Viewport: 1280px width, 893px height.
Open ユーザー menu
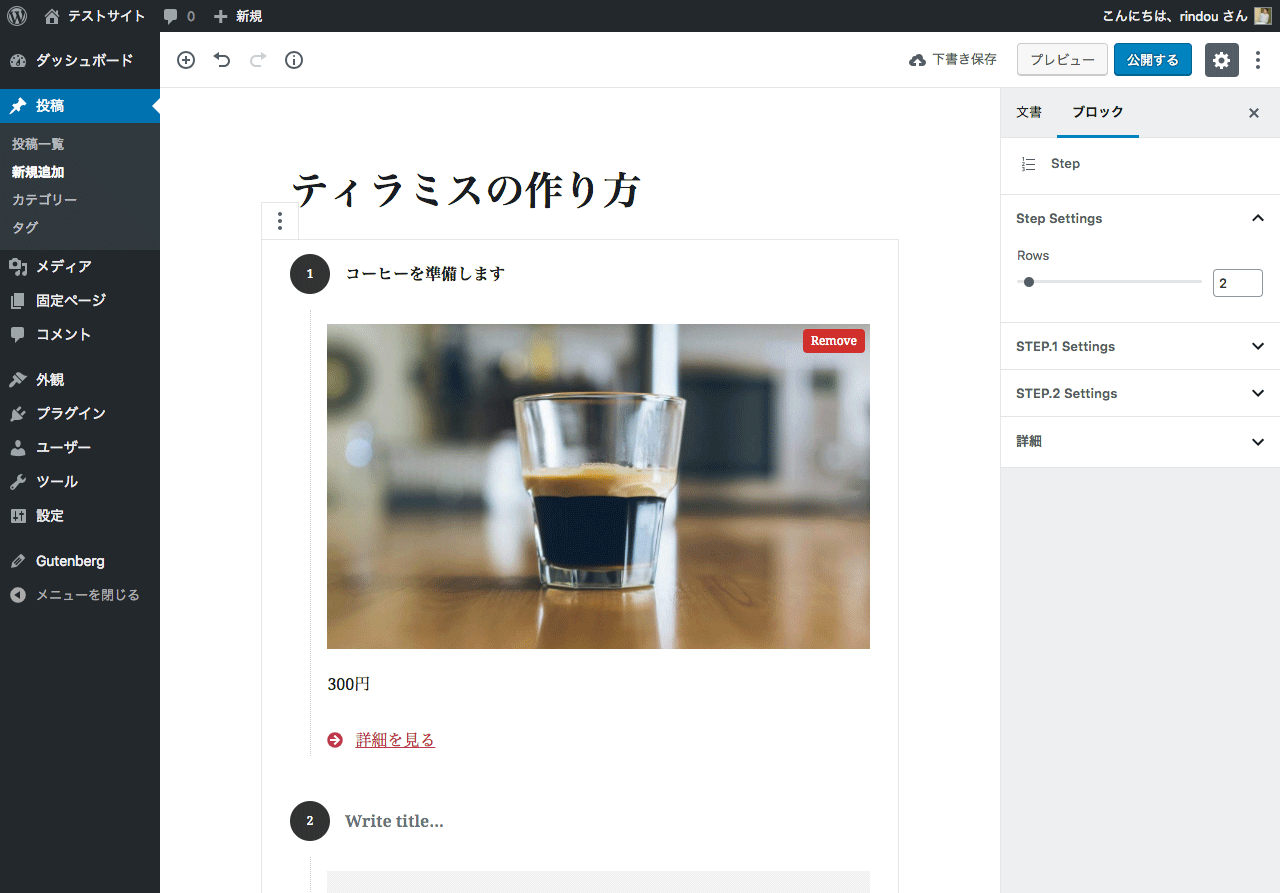tap(80, 447)
